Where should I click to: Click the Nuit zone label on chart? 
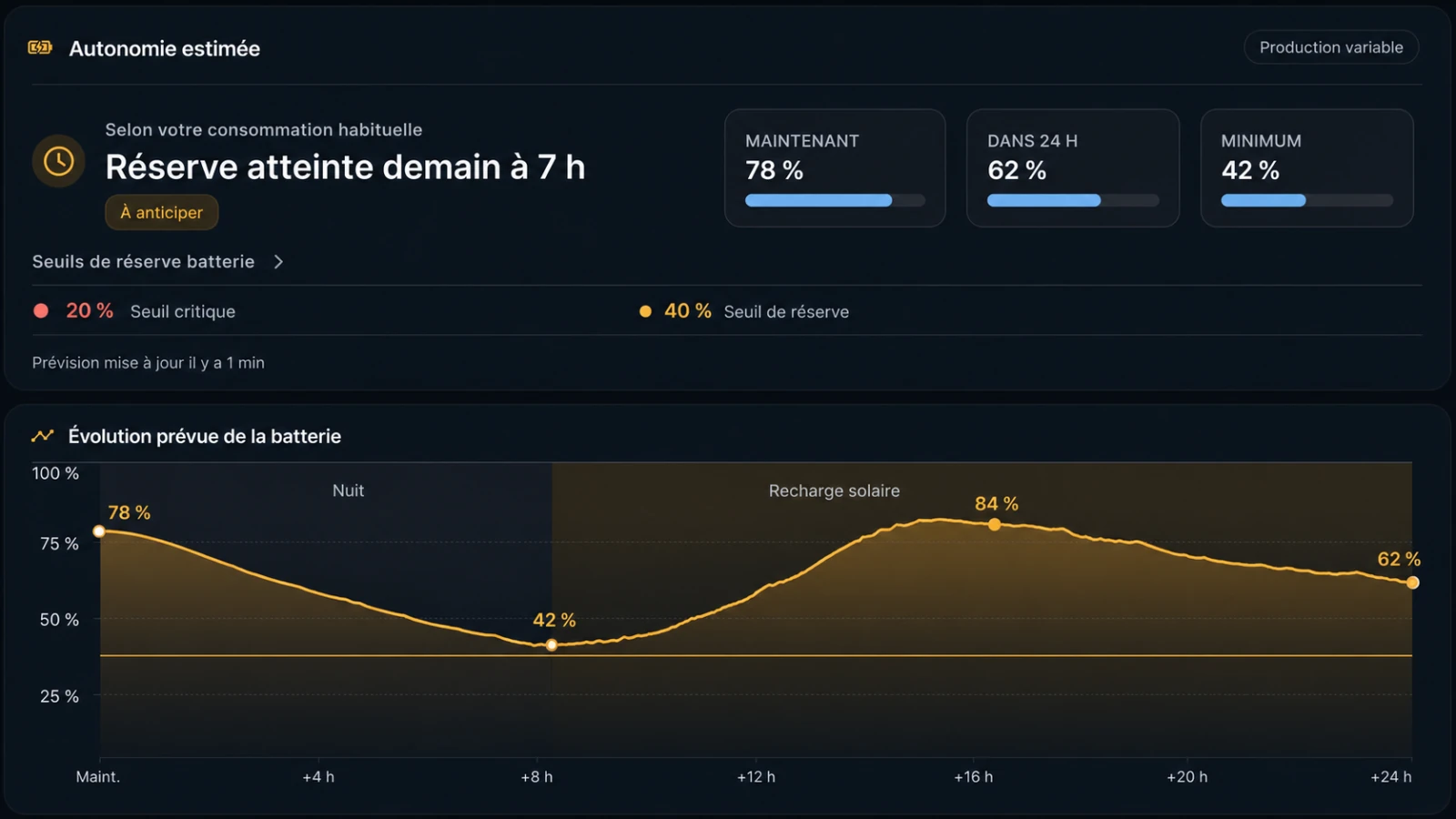pyautogui.click(x=348, y=490)
